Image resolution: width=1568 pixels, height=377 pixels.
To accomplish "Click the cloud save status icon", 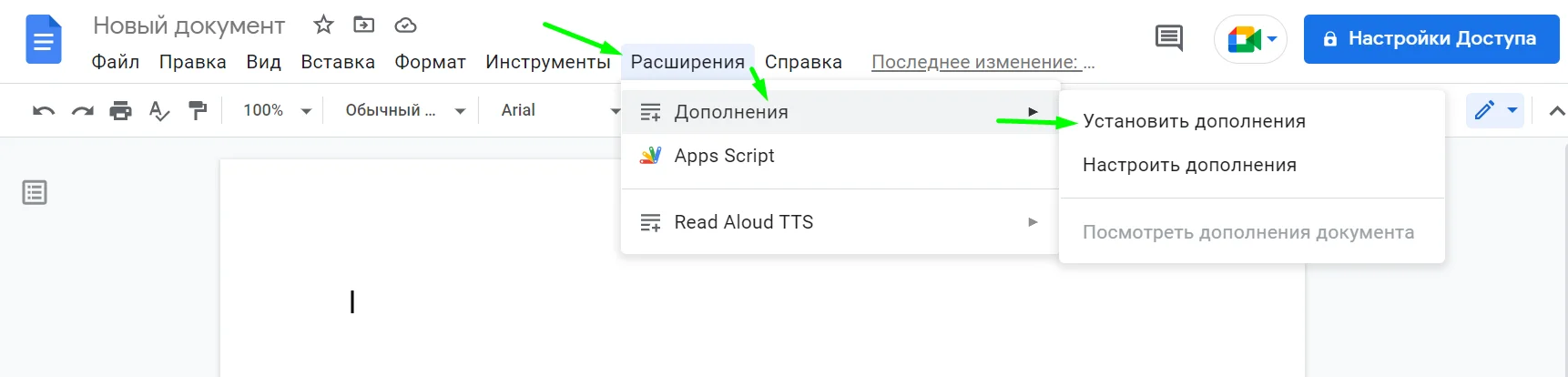I will [405, 25].
